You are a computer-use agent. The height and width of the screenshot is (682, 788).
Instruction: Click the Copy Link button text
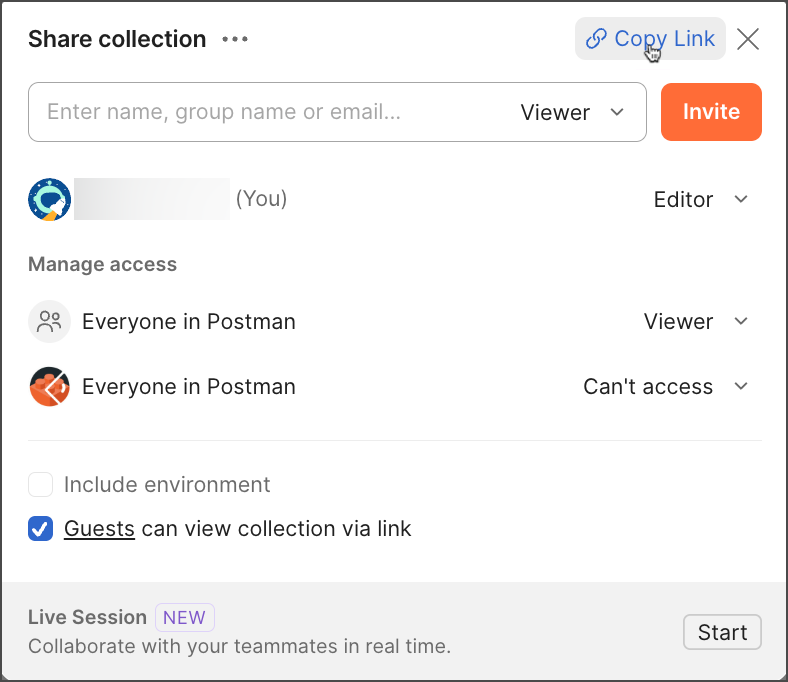pos(664,39)
